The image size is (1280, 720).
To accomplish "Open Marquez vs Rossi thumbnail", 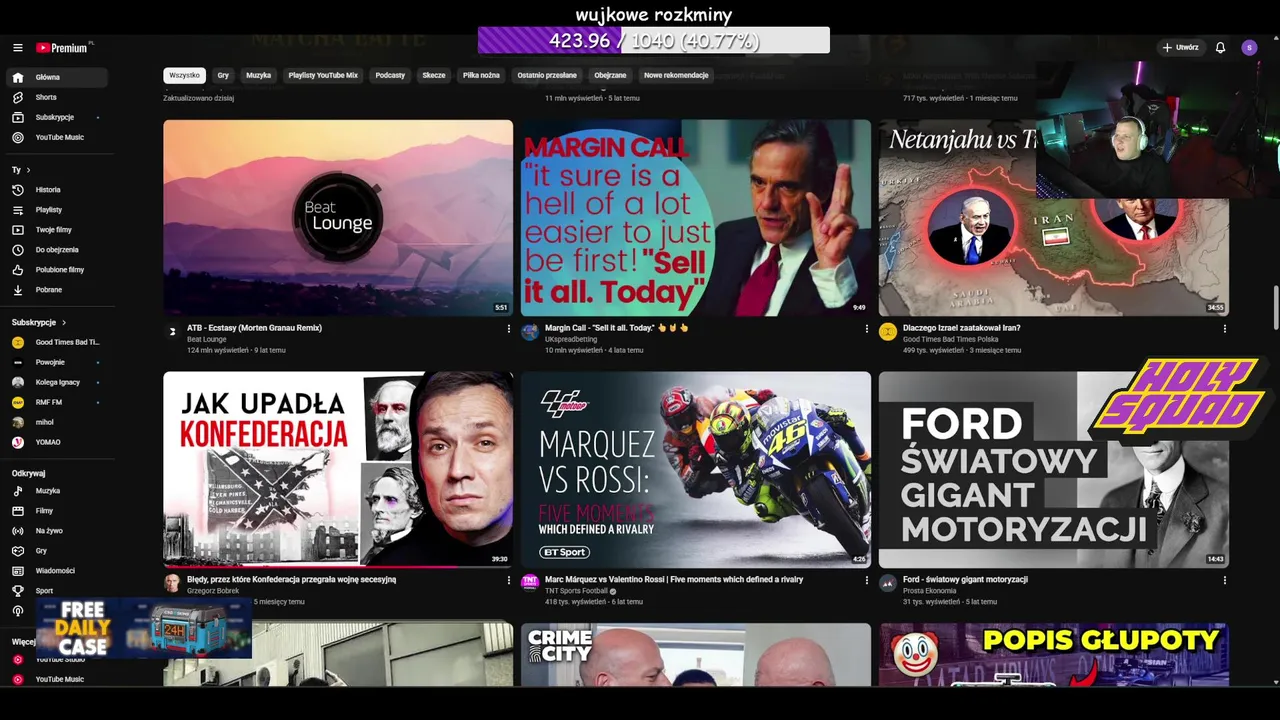I will (696, 470).
